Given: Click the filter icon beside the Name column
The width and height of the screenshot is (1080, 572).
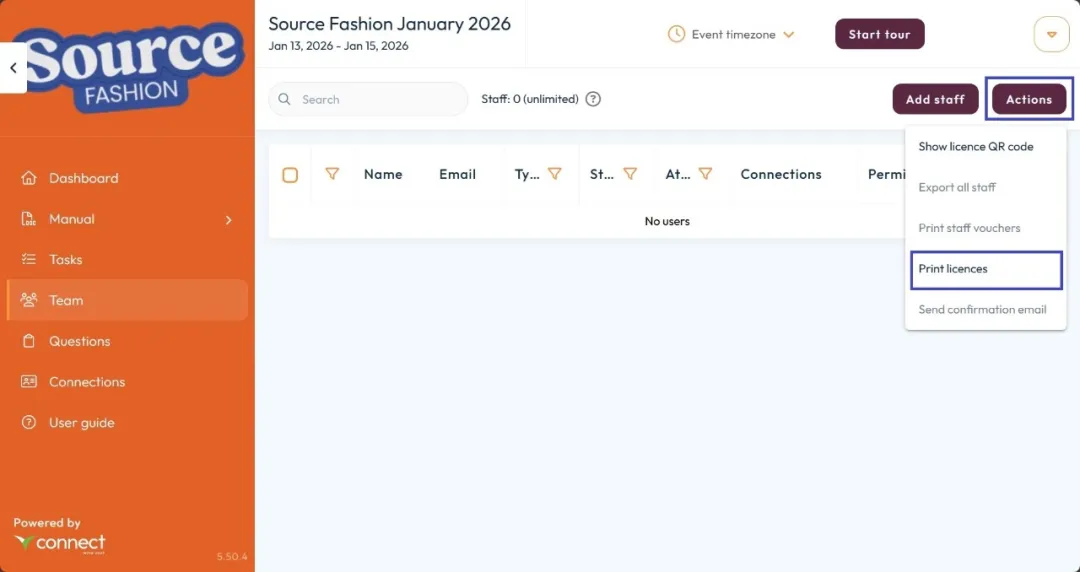Looking at the screenshot, I should click(x=332, y=174).
